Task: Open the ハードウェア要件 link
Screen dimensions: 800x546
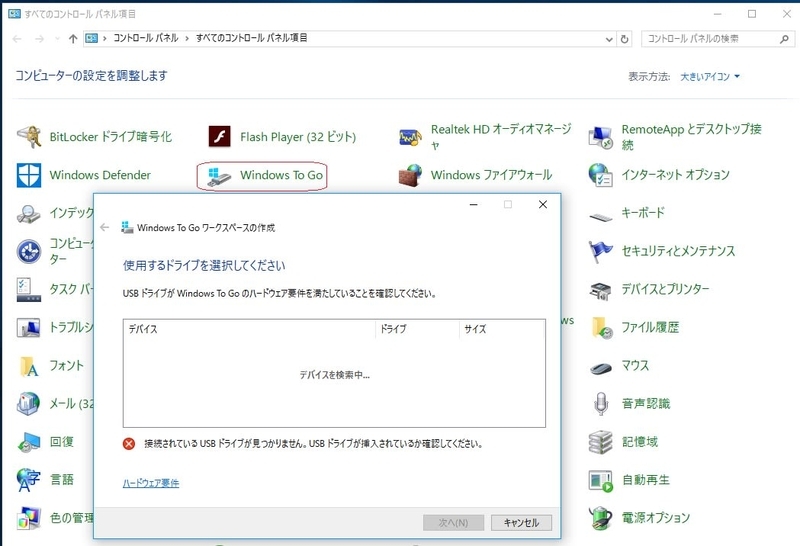Action: [x=151, y=483]
